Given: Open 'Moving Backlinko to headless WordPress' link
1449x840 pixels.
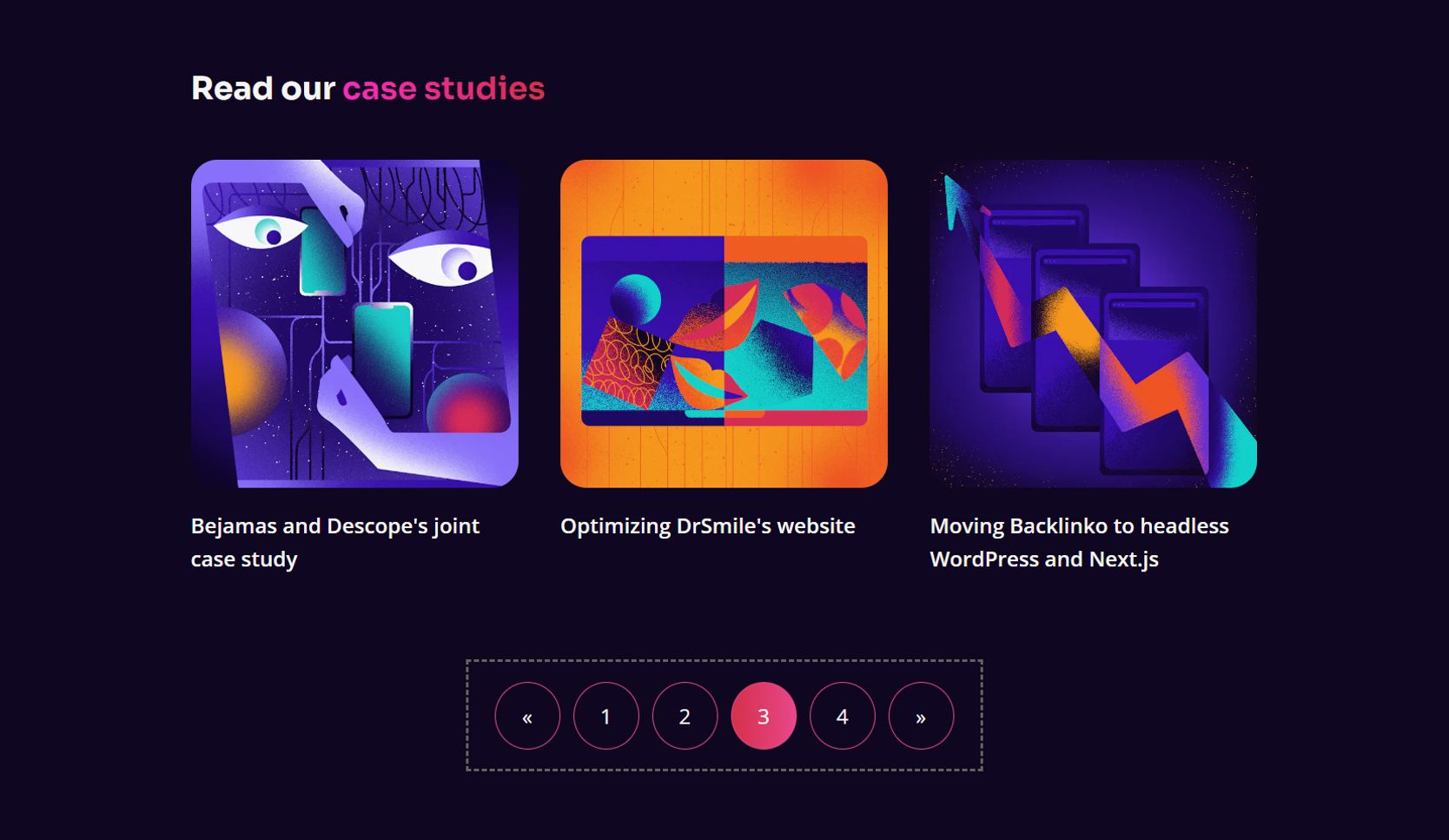Looking at the screenshot, I should click(x=1079, y=542).
